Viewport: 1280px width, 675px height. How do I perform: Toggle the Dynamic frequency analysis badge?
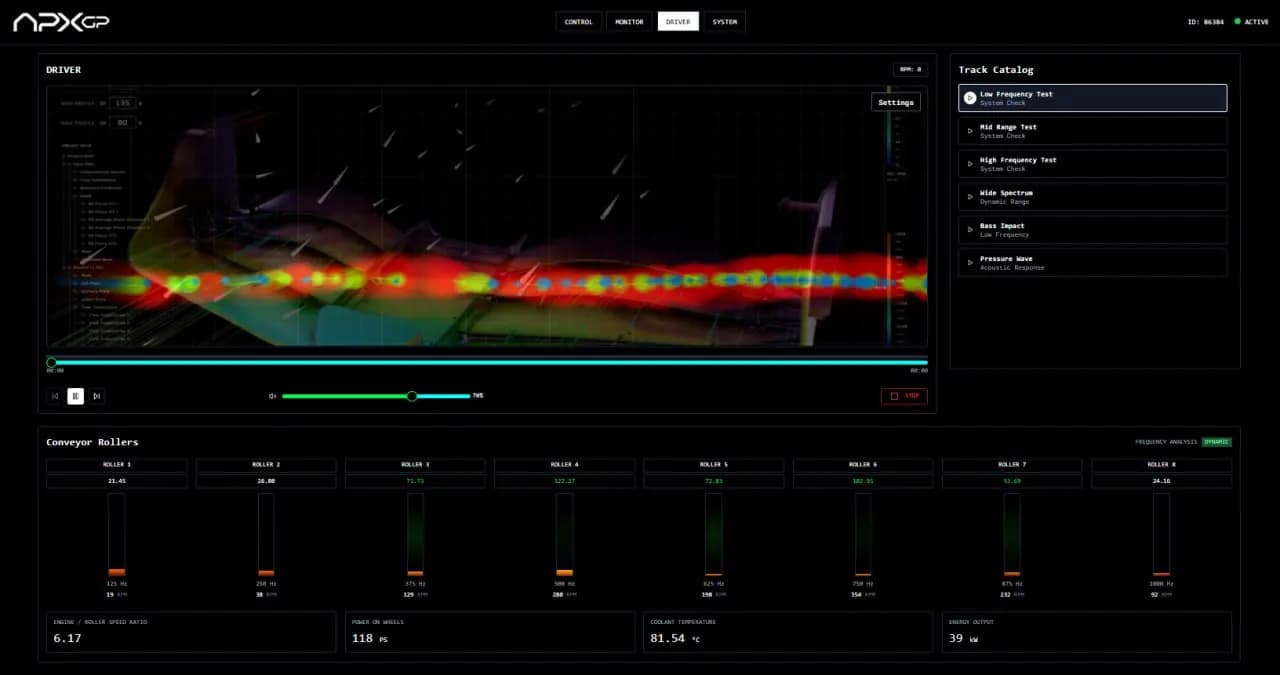point(1216,442)
